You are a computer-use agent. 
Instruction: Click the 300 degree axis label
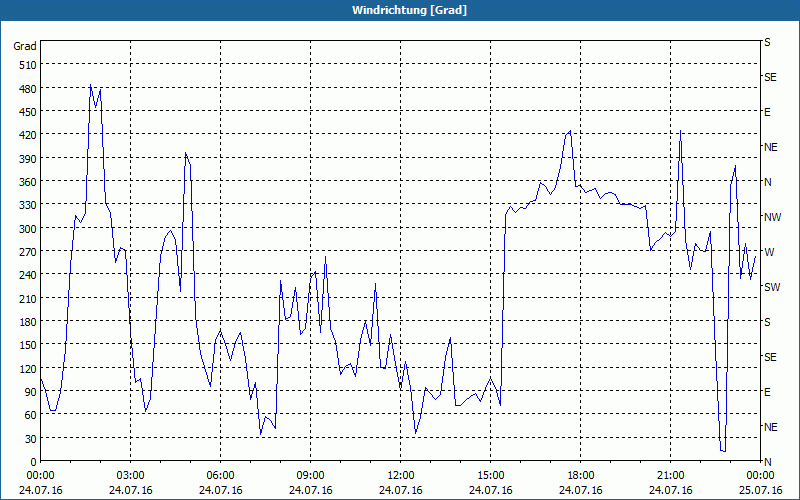pyautogui.click(x=28, y=229)
